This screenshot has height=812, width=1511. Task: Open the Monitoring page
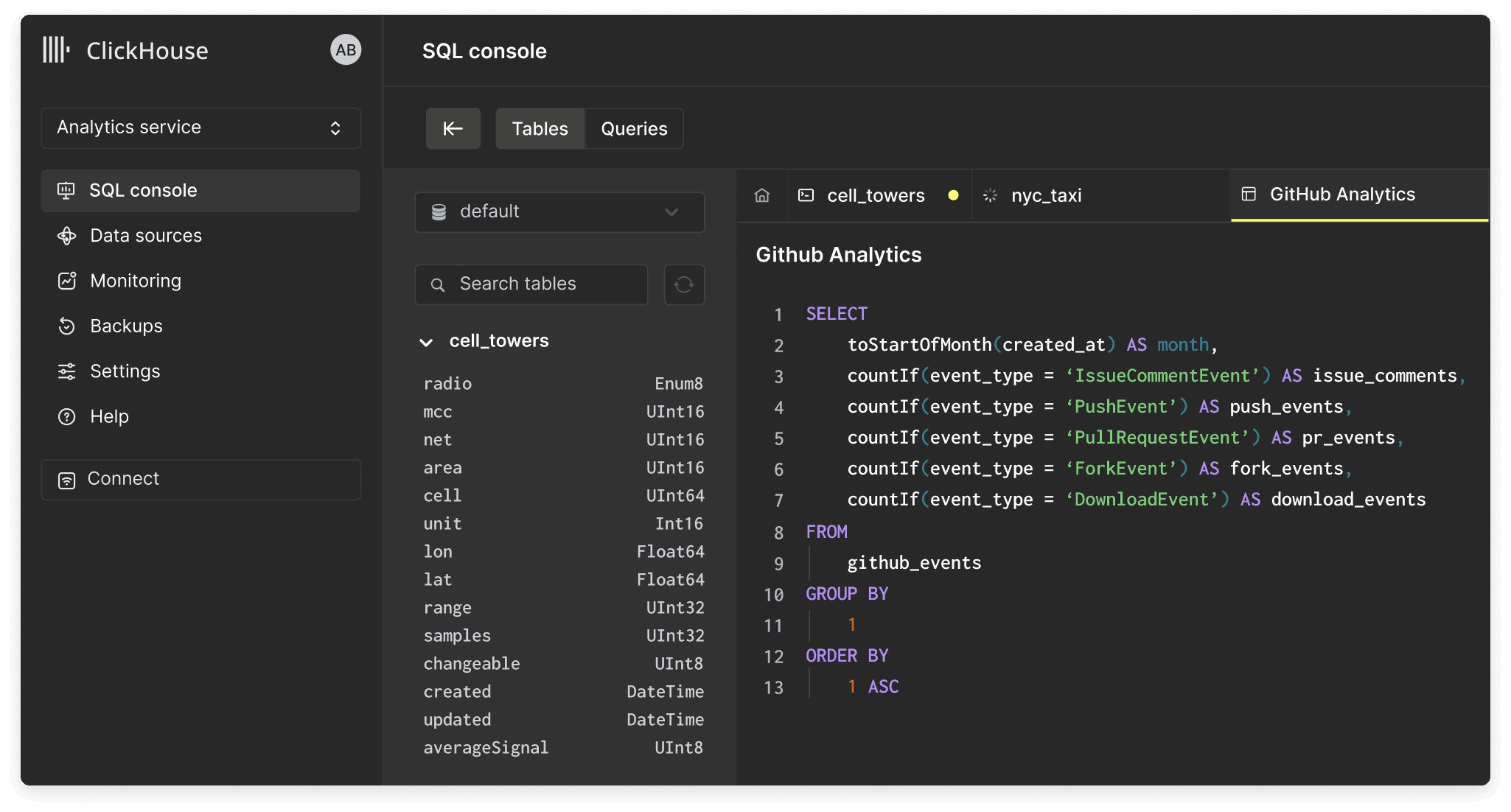(x=200, y=281)
